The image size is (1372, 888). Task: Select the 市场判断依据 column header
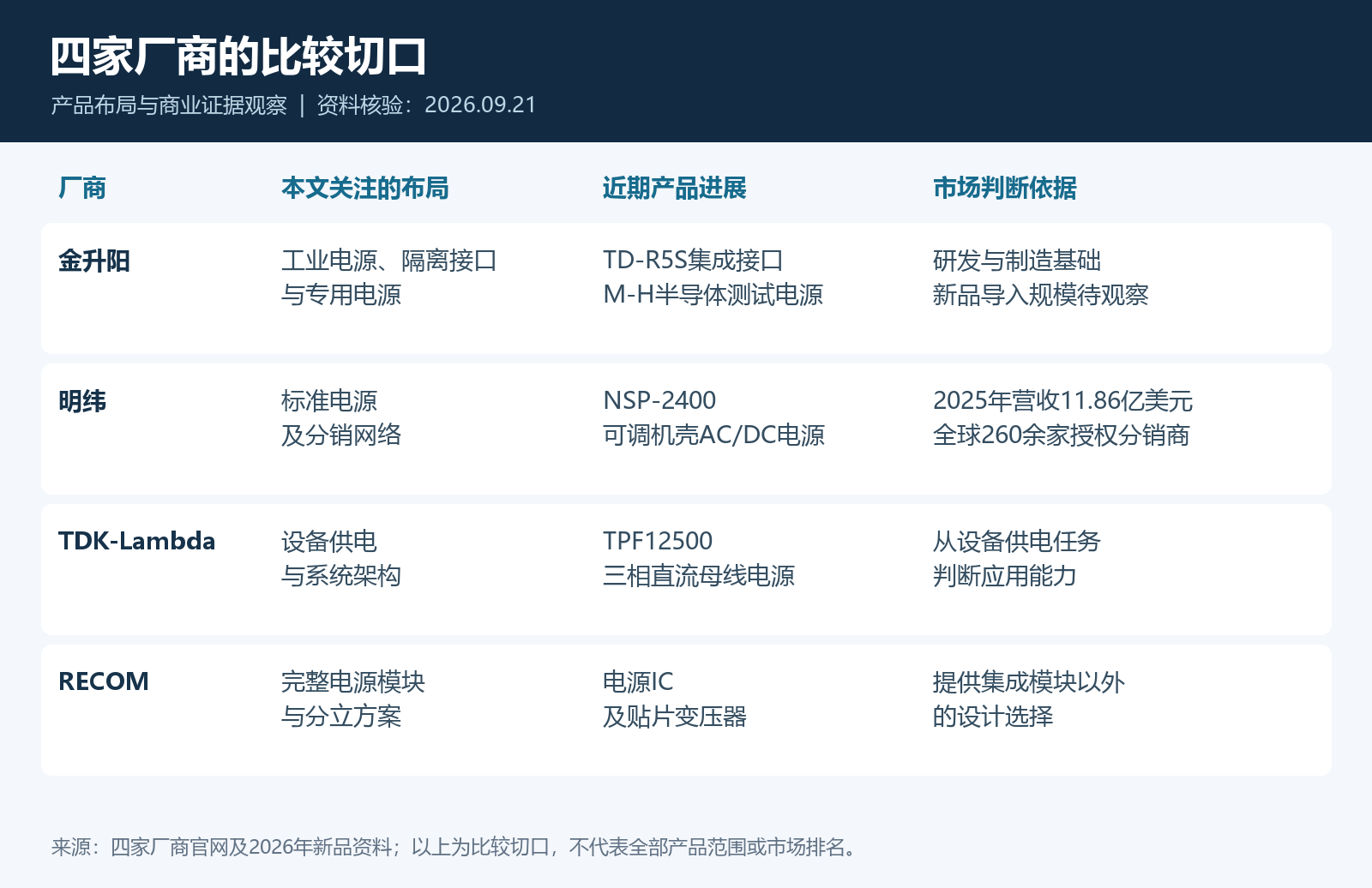click(x=1005, y=188)
